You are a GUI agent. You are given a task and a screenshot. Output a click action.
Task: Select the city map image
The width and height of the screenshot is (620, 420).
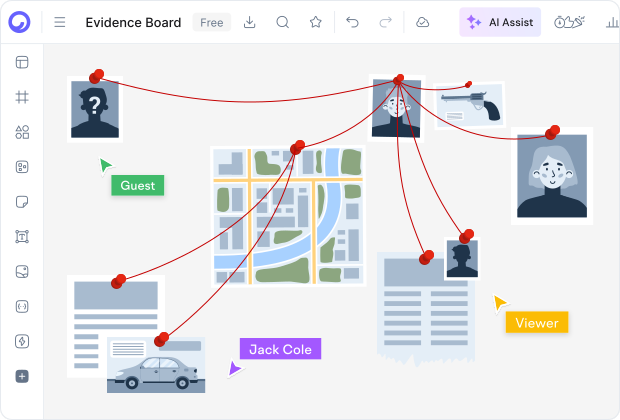click(288, 215)
